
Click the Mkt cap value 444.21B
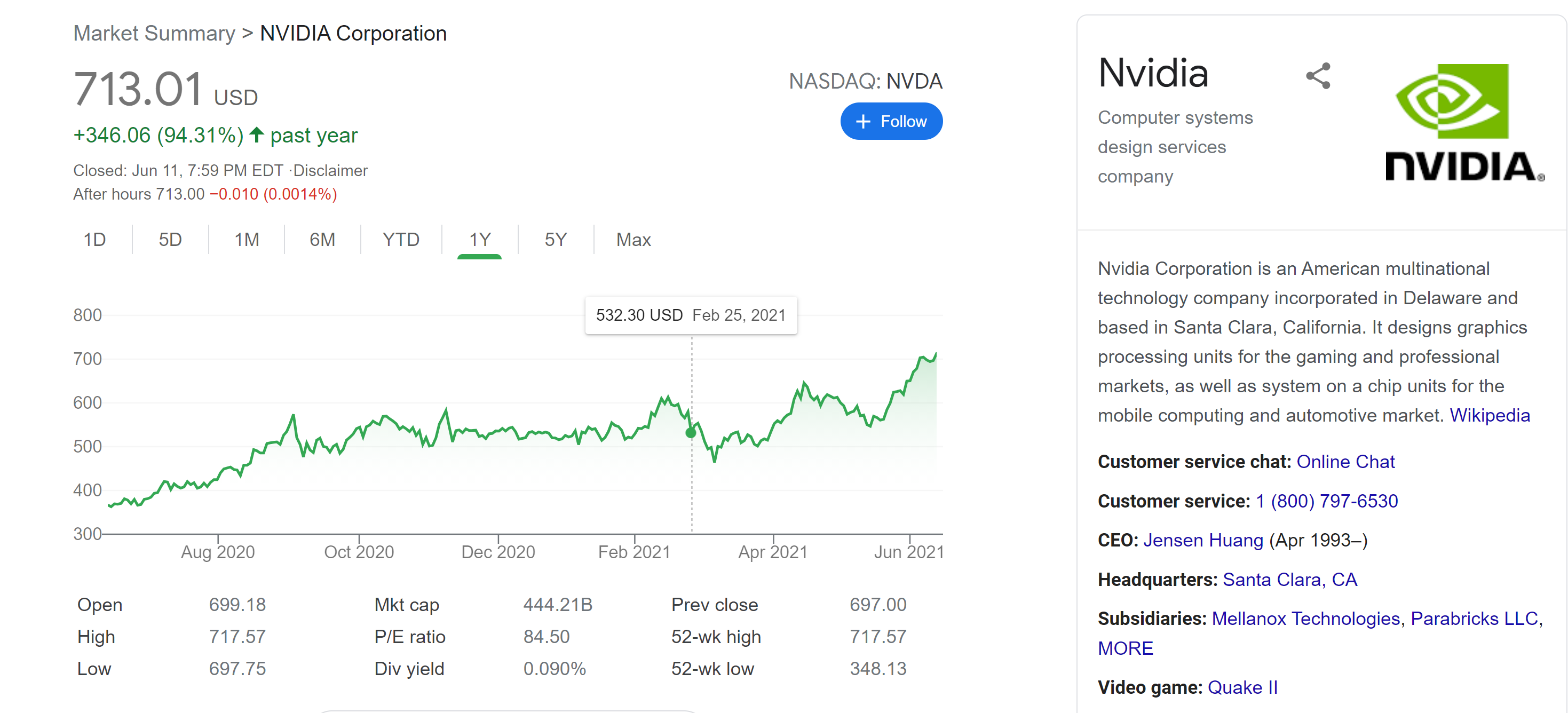558,605
